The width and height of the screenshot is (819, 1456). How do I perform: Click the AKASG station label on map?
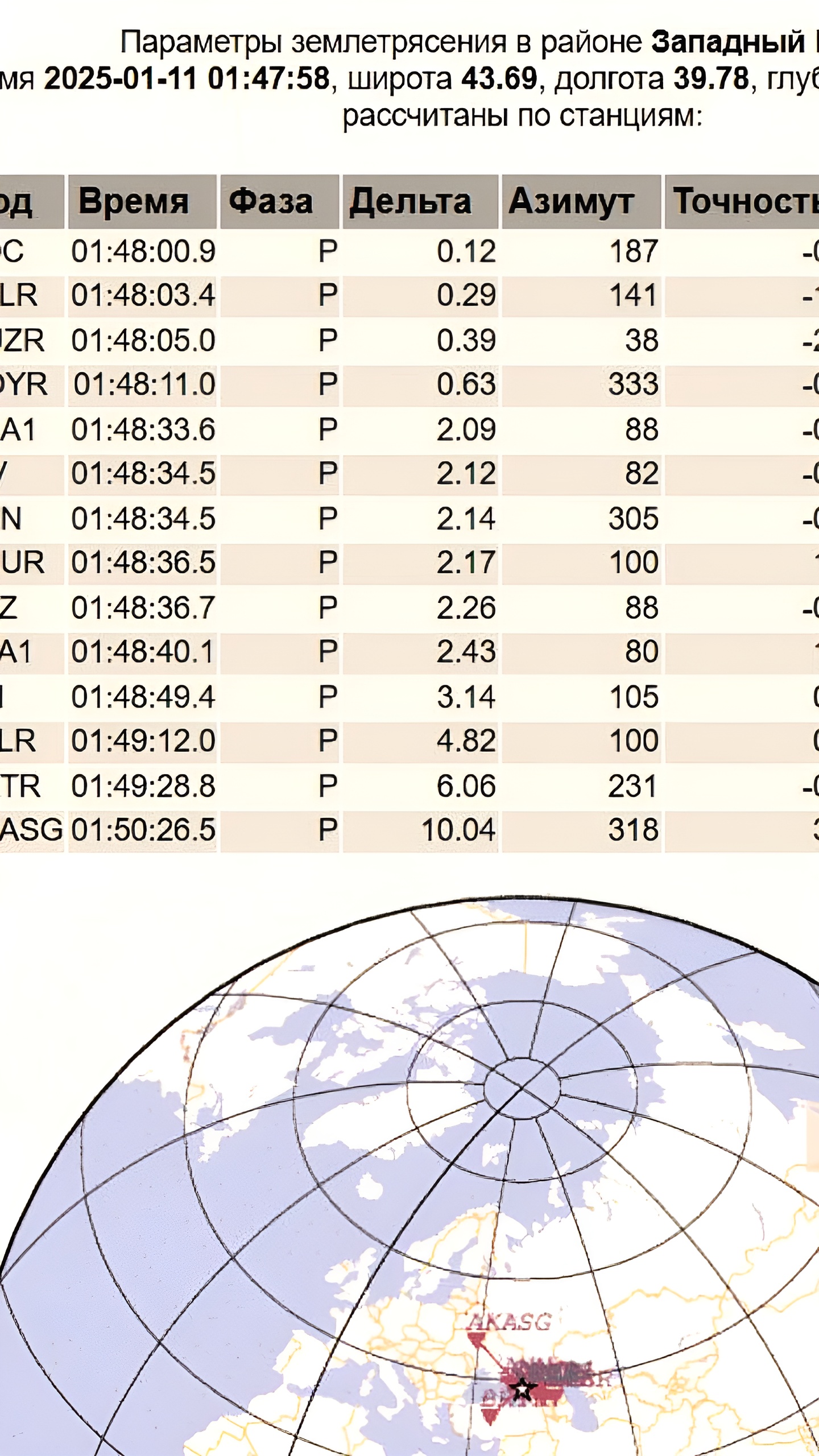pos(510,1322)
